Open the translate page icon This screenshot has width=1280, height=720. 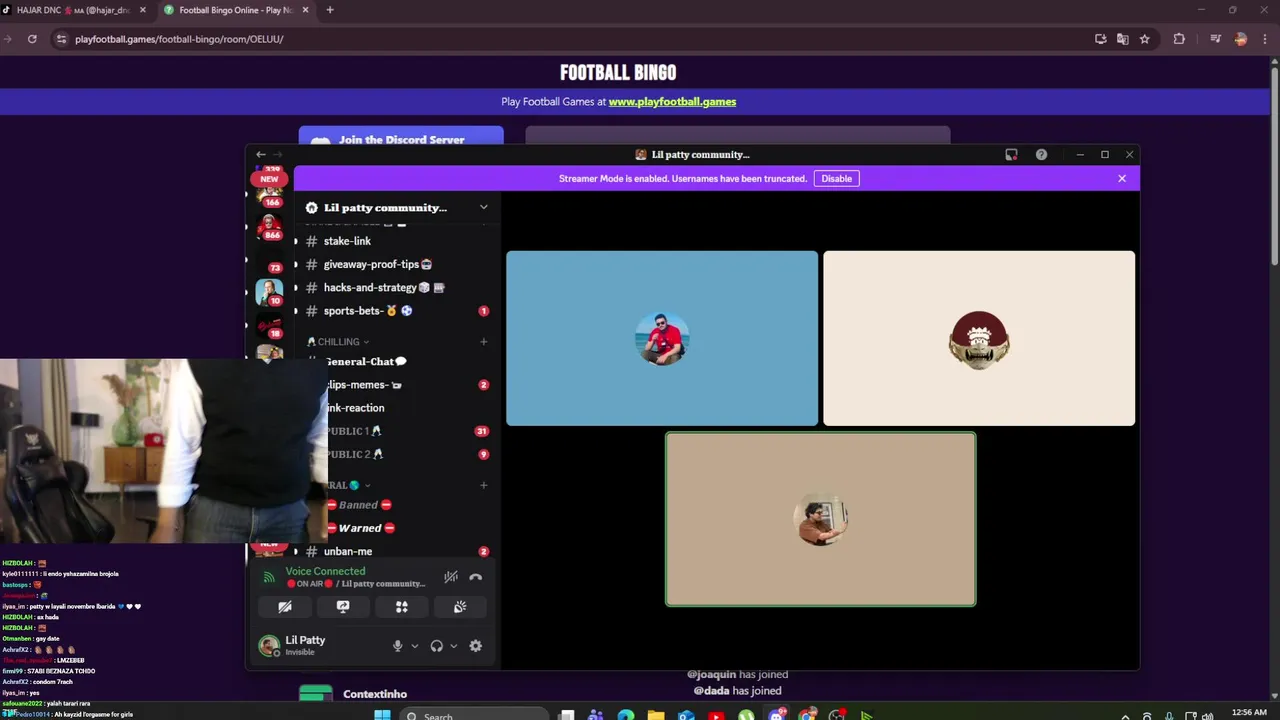[1122, 39]
